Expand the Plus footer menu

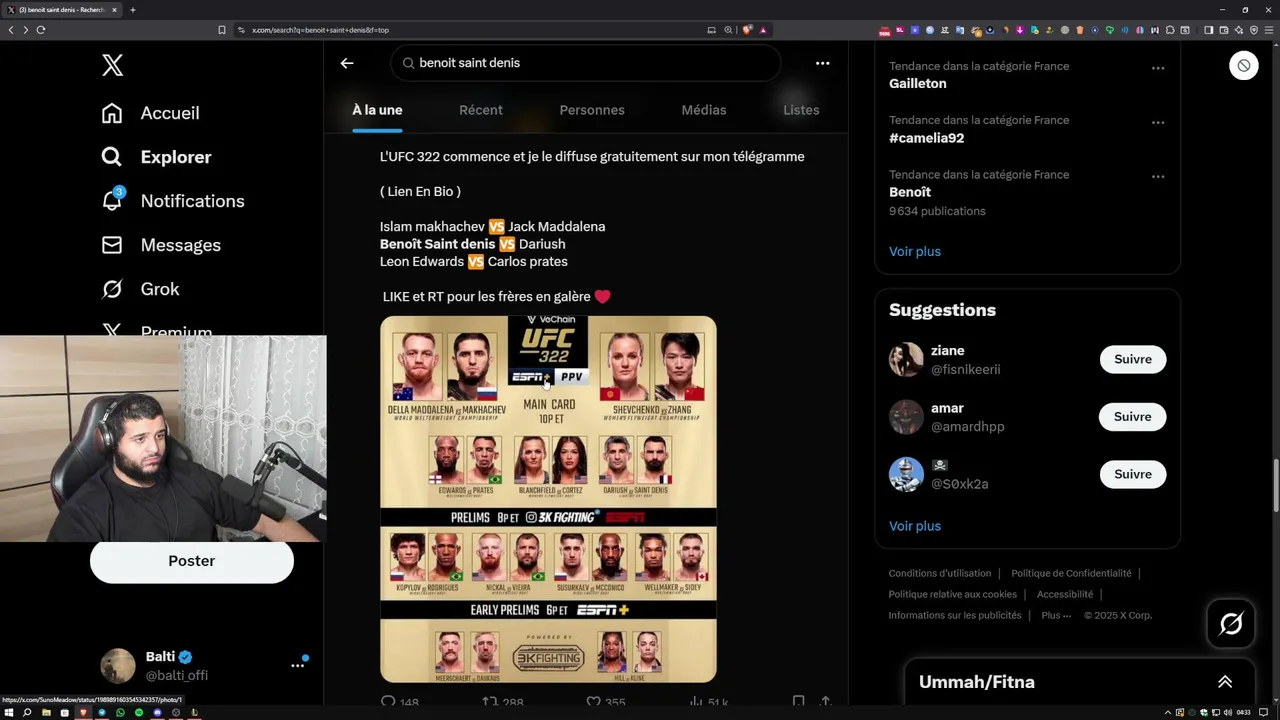click(1056, 615)
